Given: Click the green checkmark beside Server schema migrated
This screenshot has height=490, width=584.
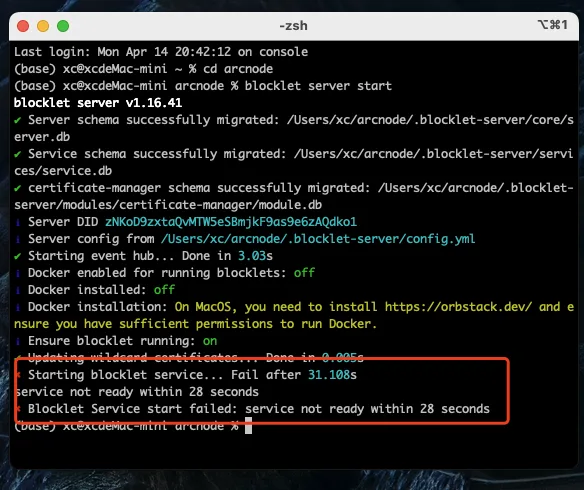Looking at the screenshot, I should tap(18, 120).
